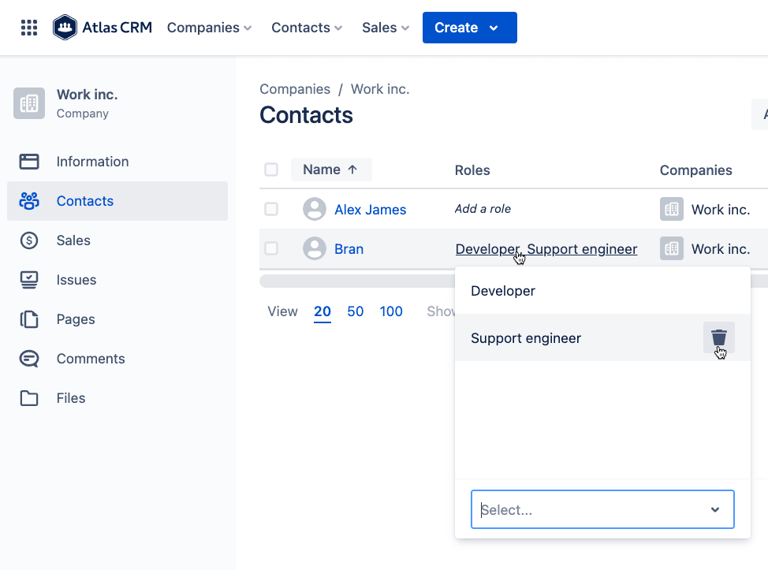This screenshot has height=570, width=768.
Task: Click the Issues sidebar icon
Action: coord(29,280)
